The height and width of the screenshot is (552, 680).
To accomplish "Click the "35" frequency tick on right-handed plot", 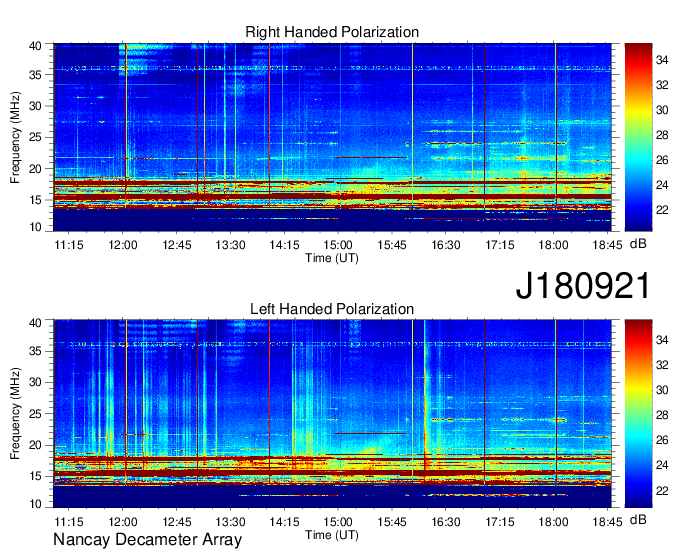I will pos(35,75).
